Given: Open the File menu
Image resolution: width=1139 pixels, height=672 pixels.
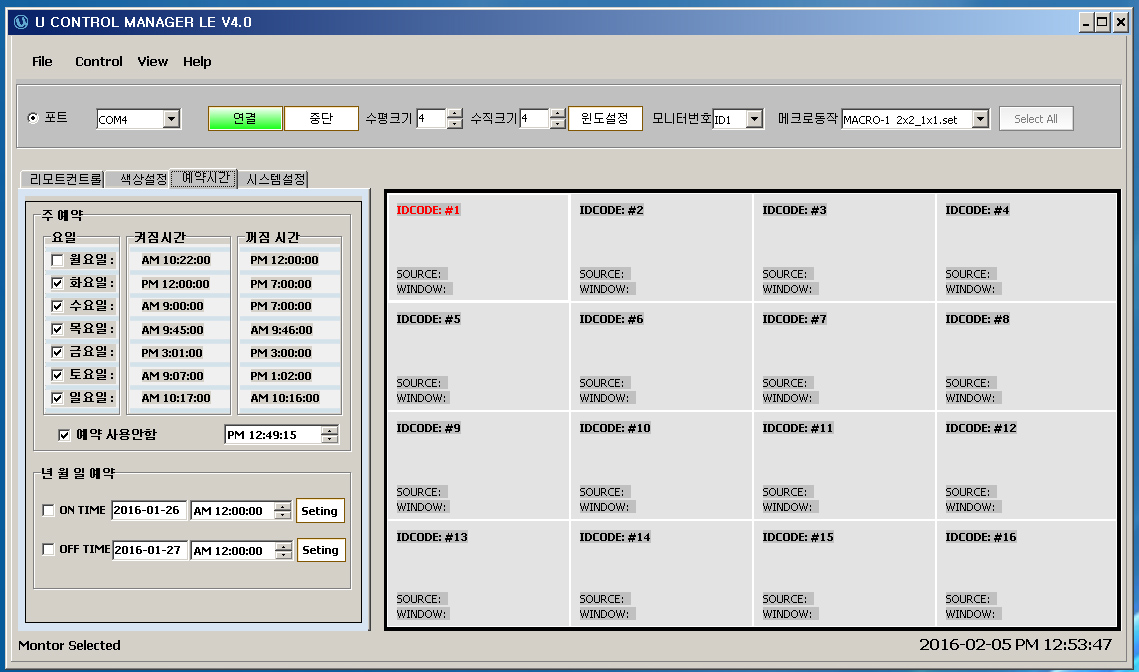Looking at the screenshot, I should [x=42, y=62].
